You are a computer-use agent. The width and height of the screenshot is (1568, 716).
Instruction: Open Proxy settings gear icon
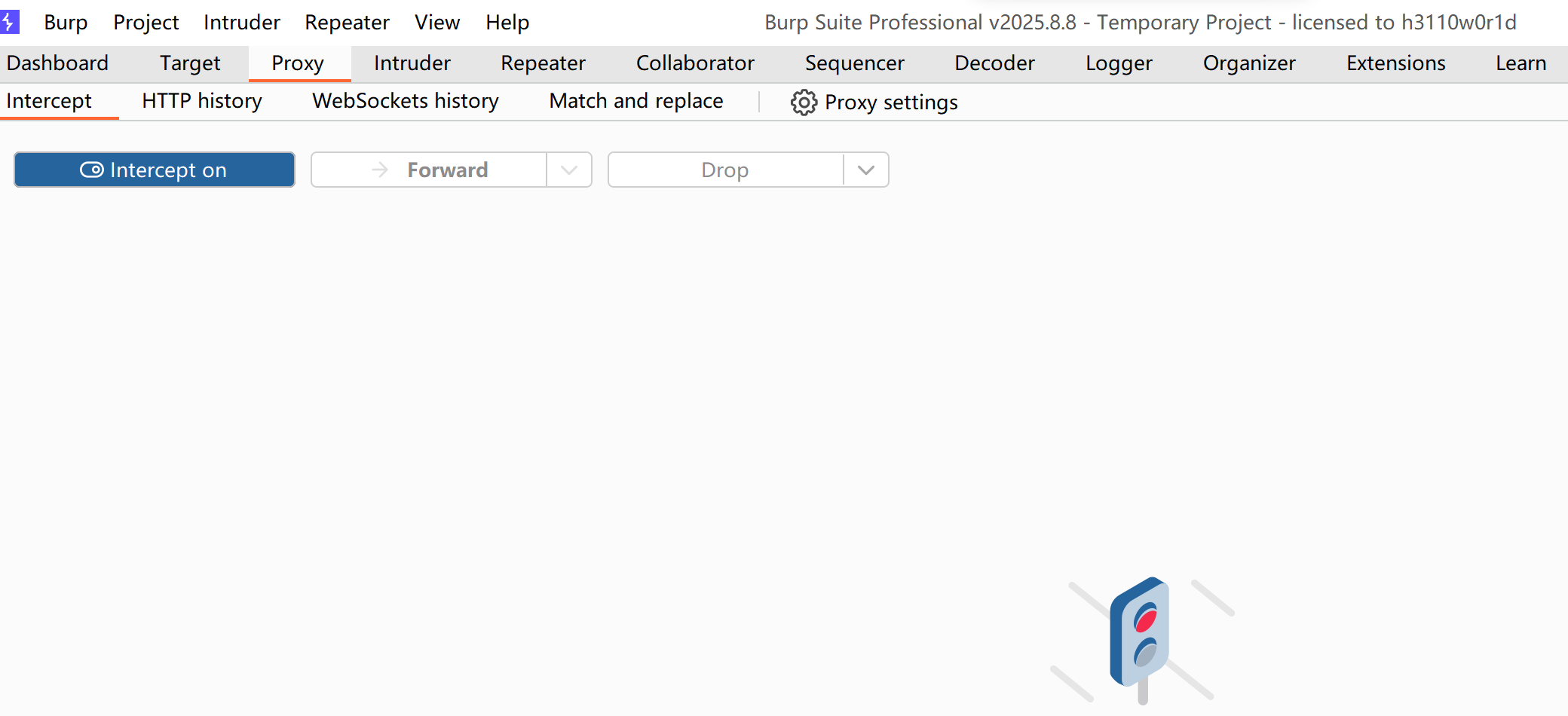click(804, 103)
